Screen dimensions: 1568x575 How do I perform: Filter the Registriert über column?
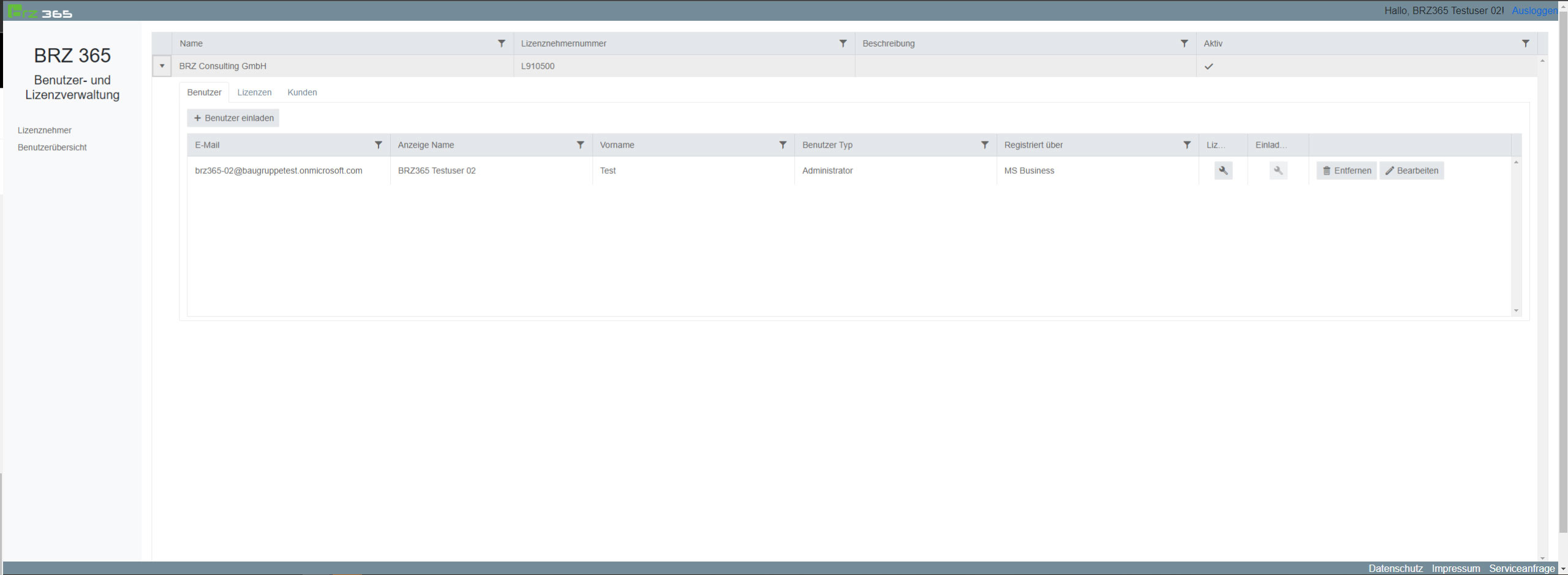[x=1186, y=145]
